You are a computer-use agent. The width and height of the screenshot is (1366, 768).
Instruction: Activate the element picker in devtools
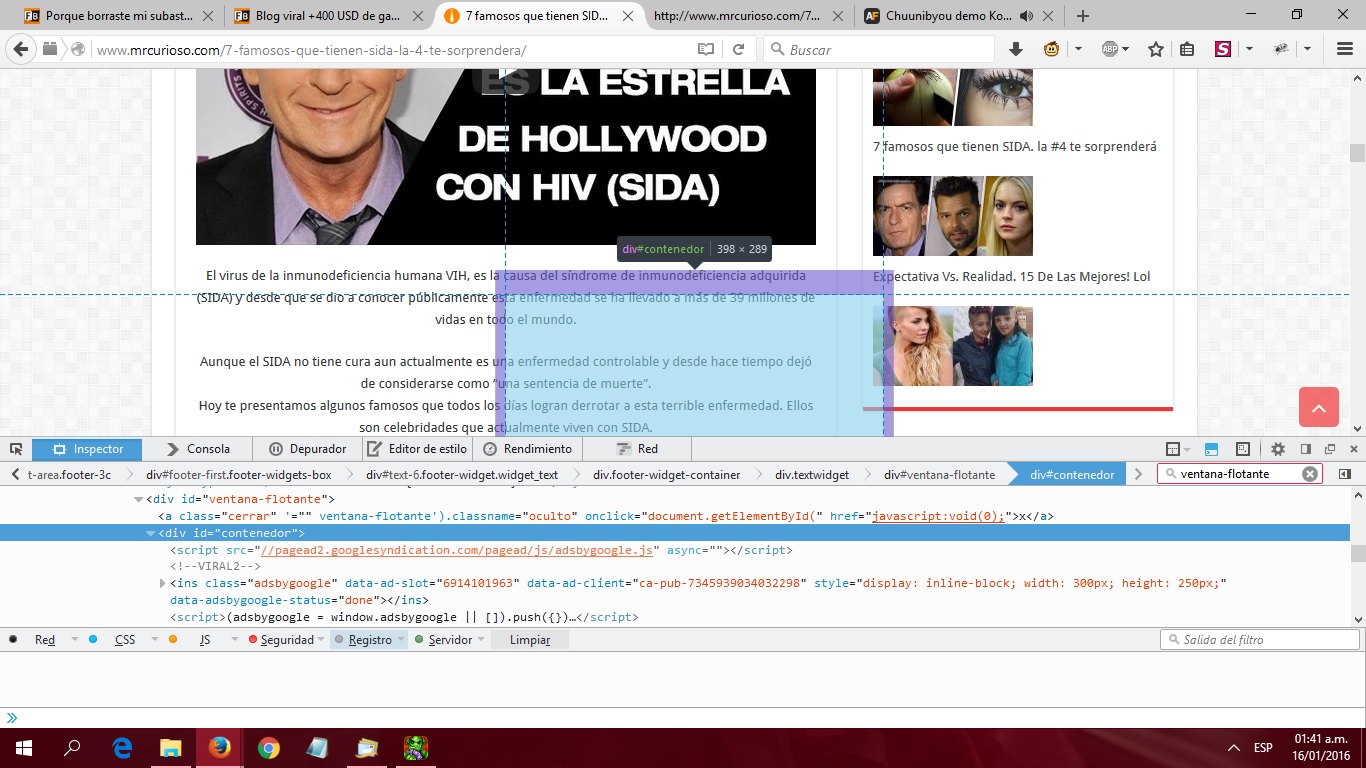(16, 449)
